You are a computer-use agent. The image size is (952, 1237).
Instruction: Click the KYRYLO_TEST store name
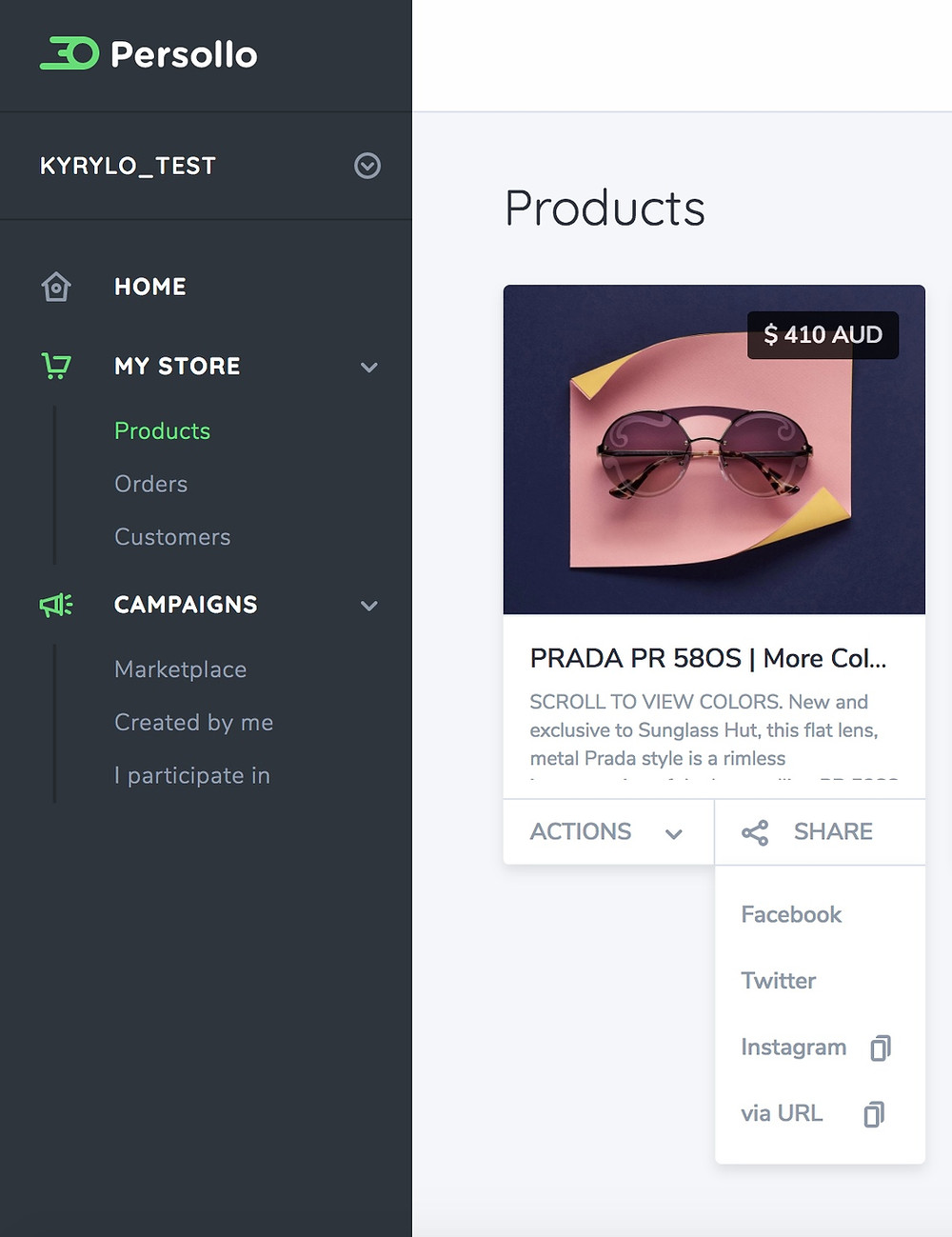(x=128, y=166)
